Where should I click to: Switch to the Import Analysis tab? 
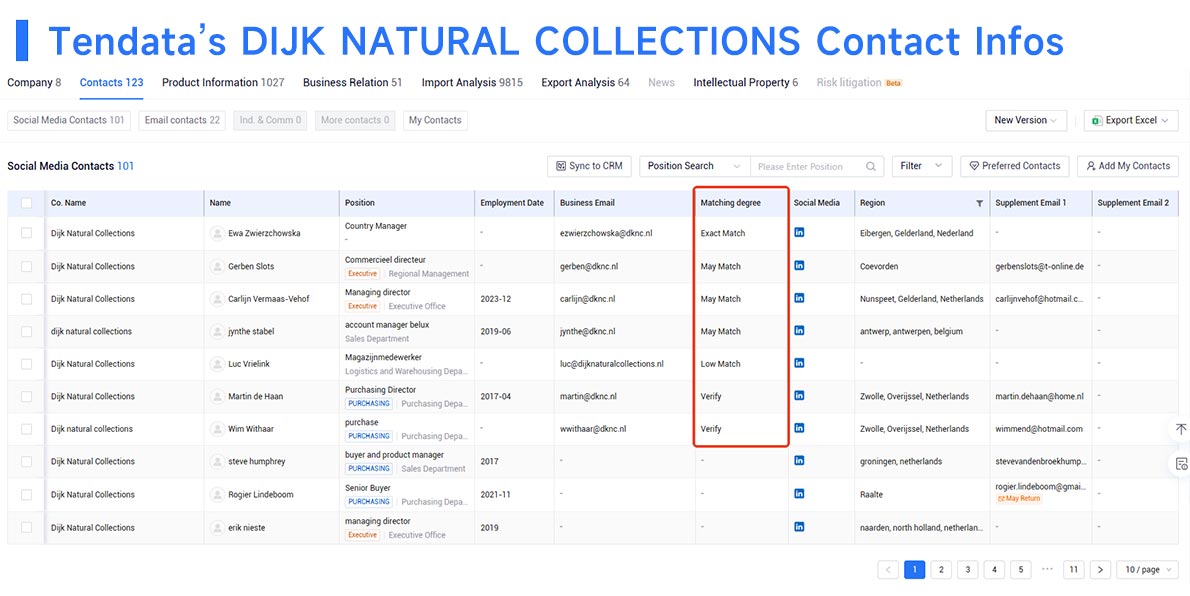coord(472,83)
